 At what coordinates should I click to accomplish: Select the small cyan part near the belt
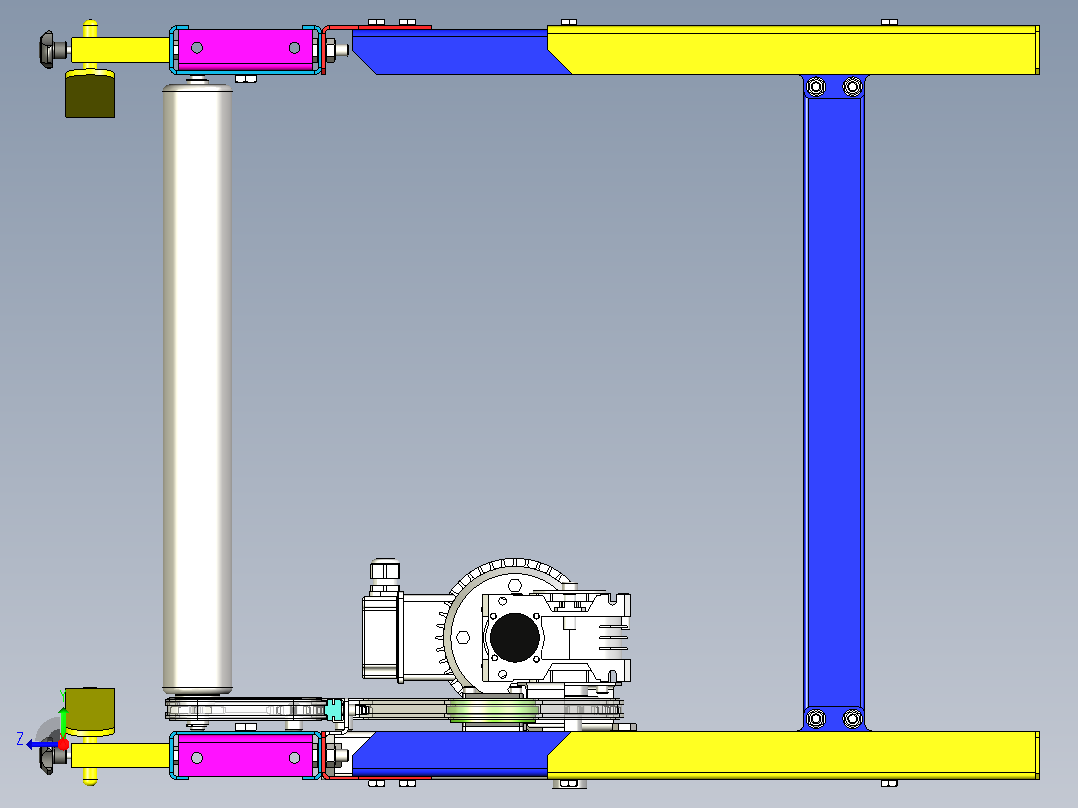(x=333, y=710)
